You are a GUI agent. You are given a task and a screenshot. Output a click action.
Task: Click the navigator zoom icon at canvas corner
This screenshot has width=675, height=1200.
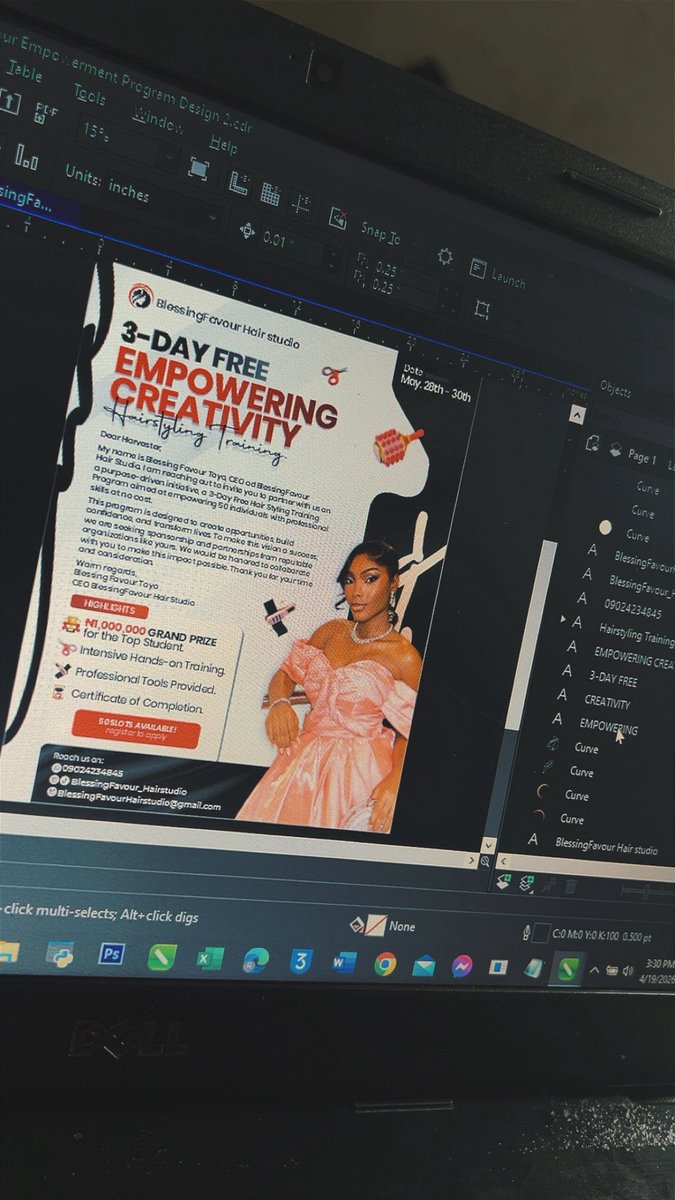pyautogui.click(x=486, y=861)
